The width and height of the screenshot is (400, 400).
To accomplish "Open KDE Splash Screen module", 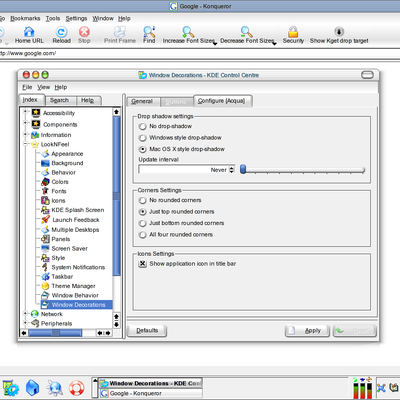I will (x=72, y=210).
